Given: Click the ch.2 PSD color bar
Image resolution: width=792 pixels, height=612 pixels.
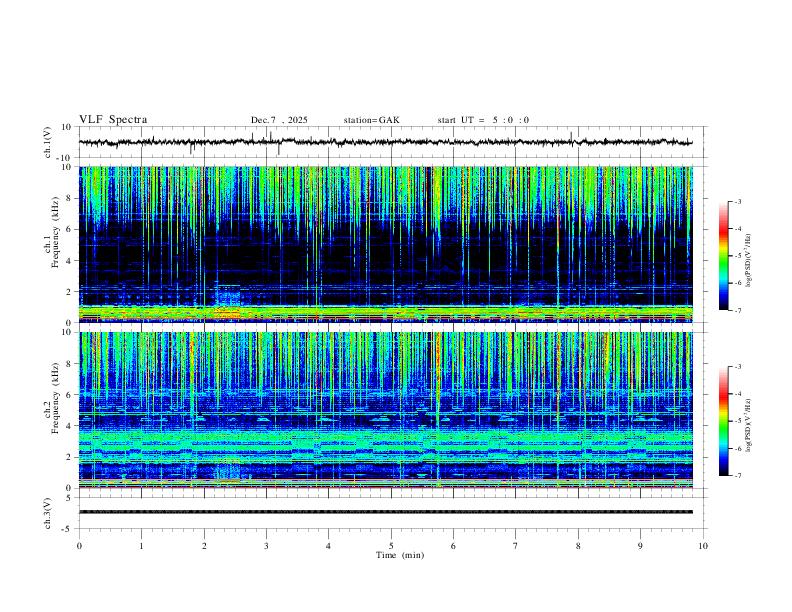Looking at the screenshot, I should click(x=724, y=421).
